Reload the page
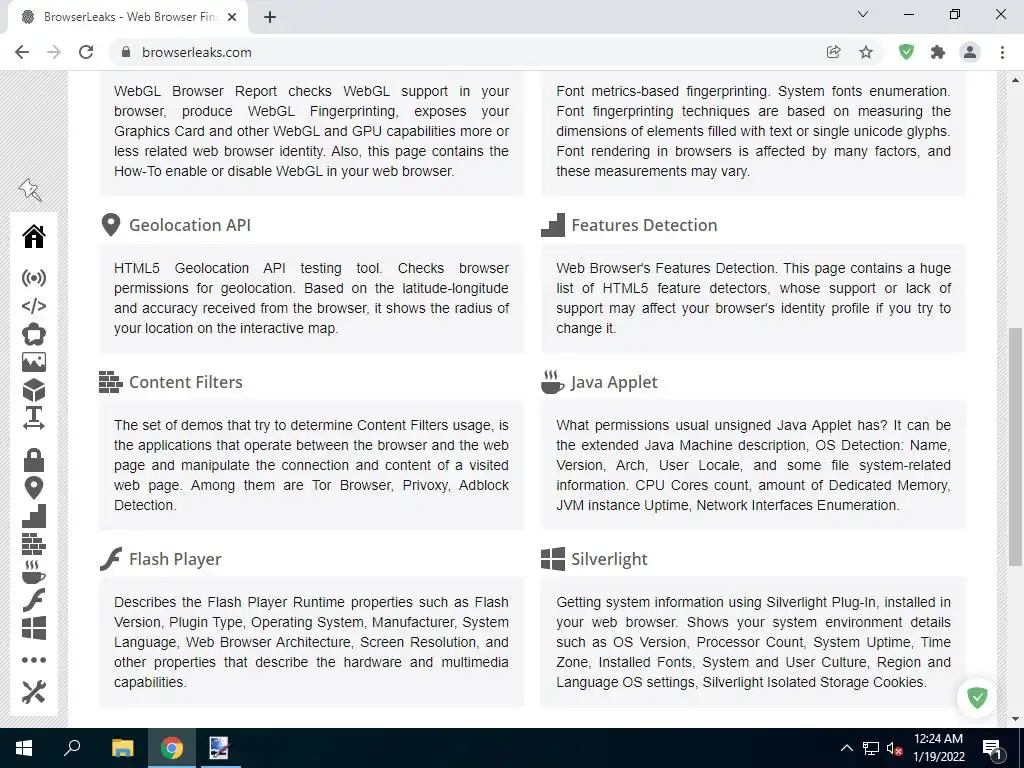 click(86, 52)
